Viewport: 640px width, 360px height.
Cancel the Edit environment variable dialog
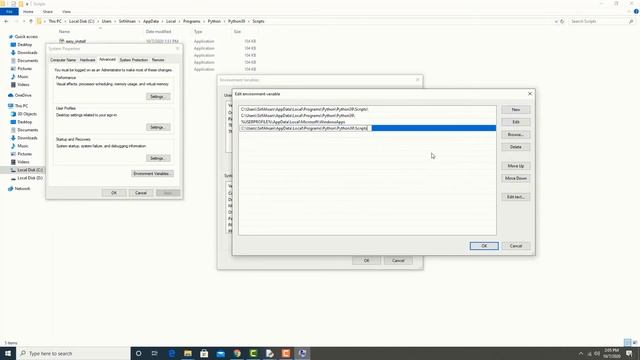coord(516,246)
